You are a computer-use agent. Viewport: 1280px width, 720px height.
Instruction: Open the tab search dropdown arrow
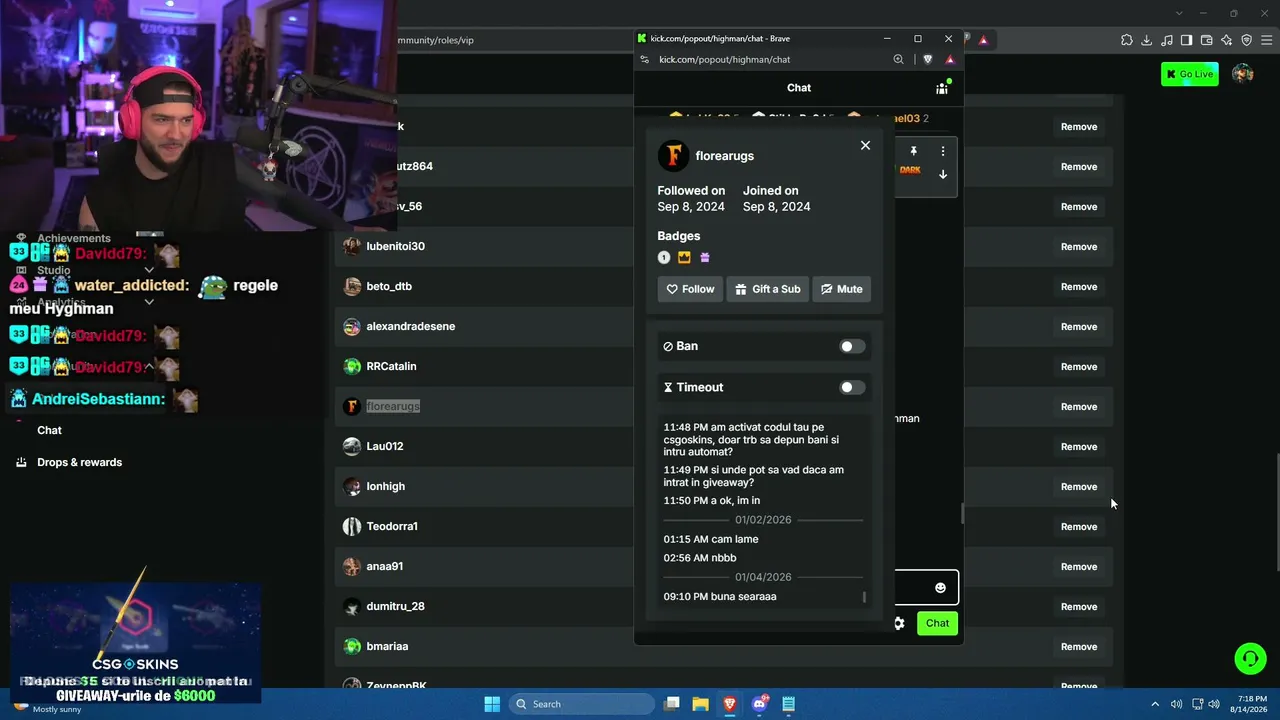1179,13
